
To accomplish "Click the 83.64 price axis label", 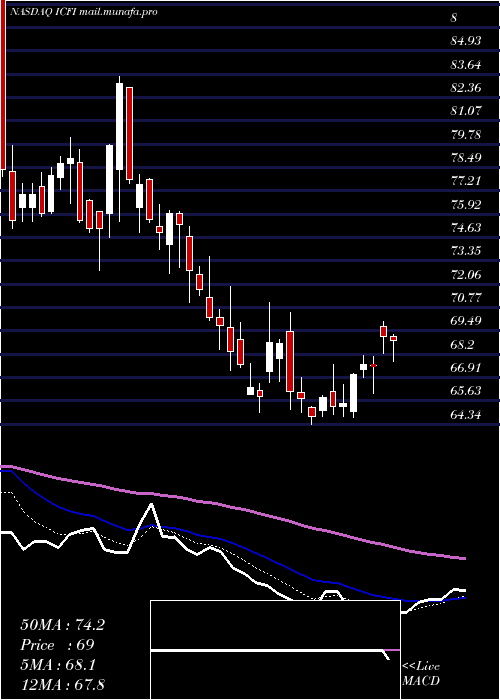I will click(x=466, y=65).
